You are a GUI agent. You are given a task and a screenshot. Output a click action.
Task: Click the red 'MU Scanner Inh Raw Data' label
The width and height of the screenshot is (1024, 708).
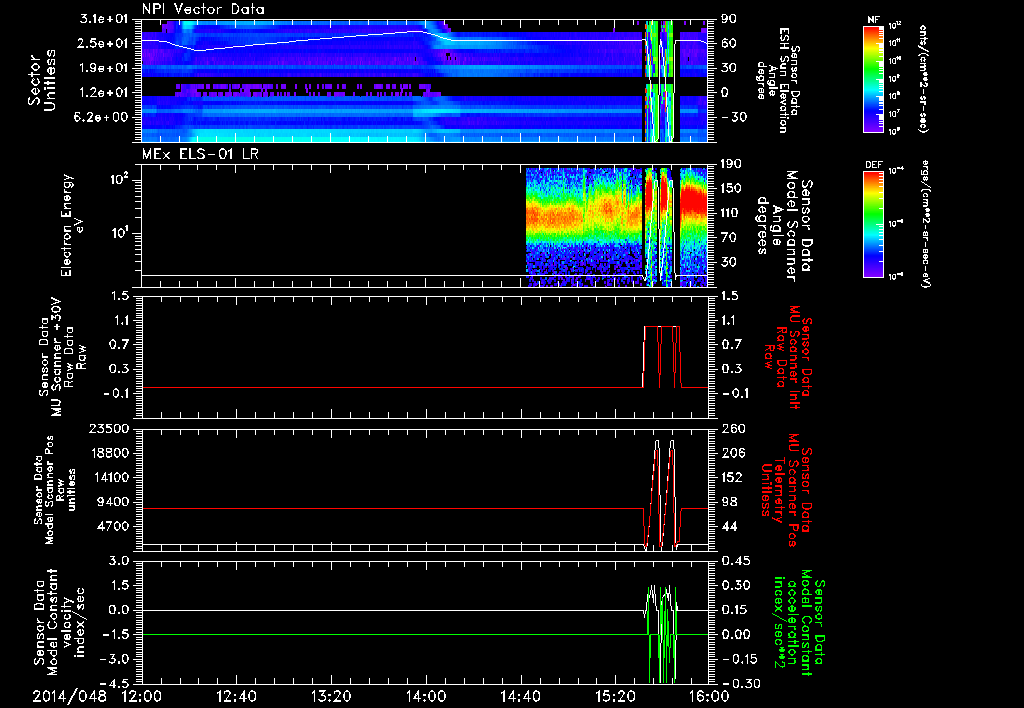[788, 357]
